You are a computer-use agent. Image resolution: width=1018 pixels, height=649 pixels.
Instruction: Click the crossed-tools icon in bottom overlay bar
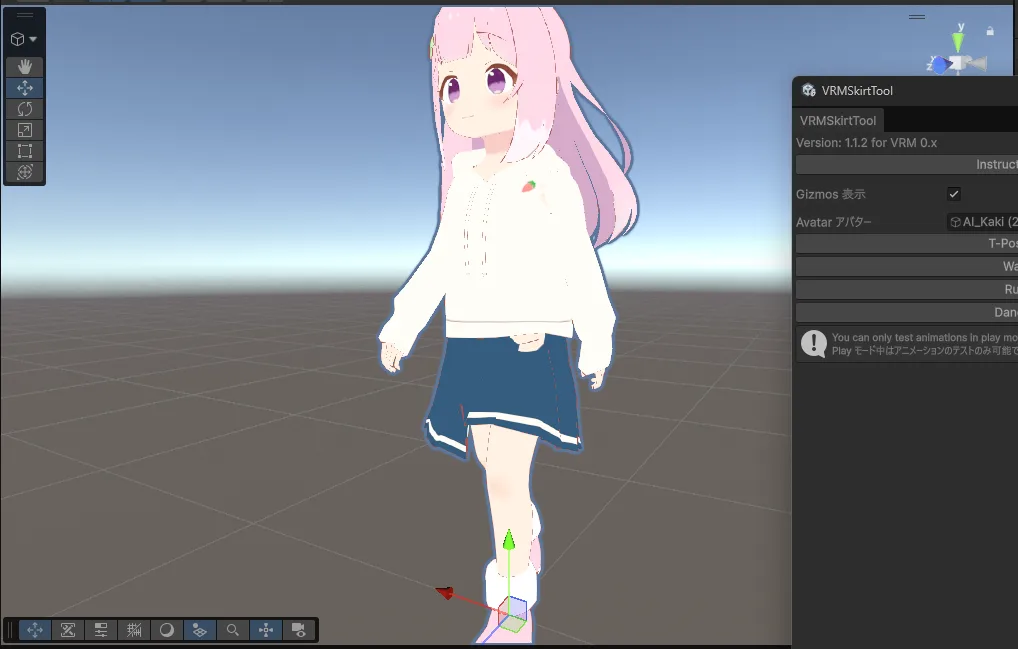tap(68, 630)
